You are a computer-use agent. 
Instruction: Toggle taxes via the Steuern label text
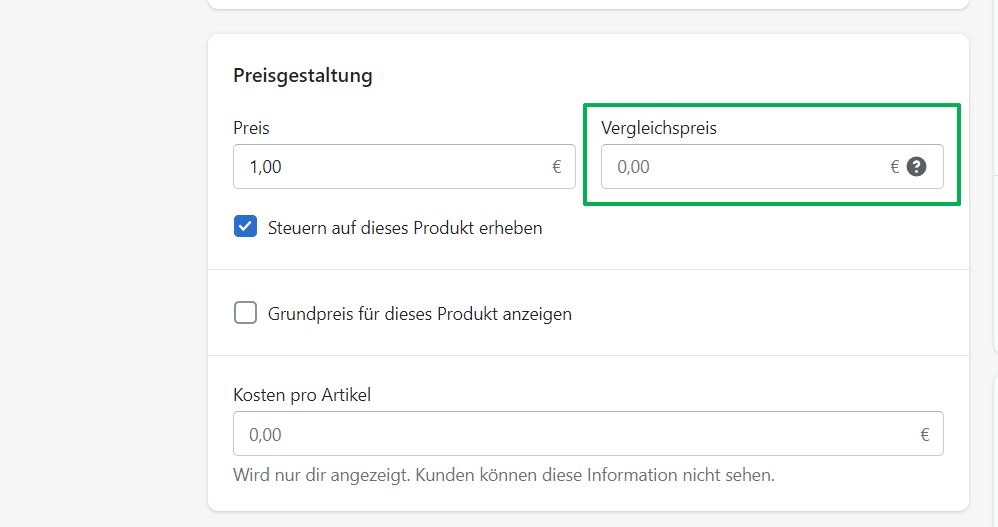[405, 228]
